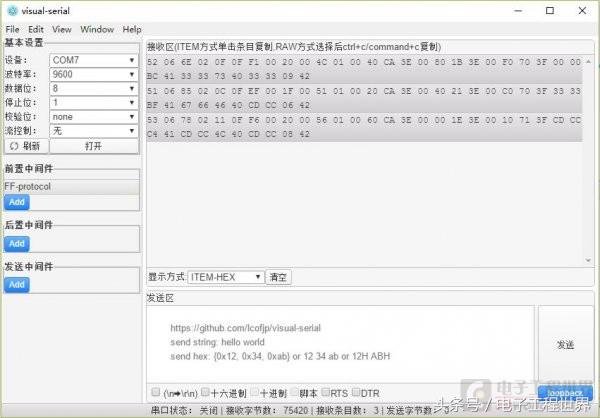
Task: Expand the flow control 无 dropdown
Action: [x=93, y=131]
